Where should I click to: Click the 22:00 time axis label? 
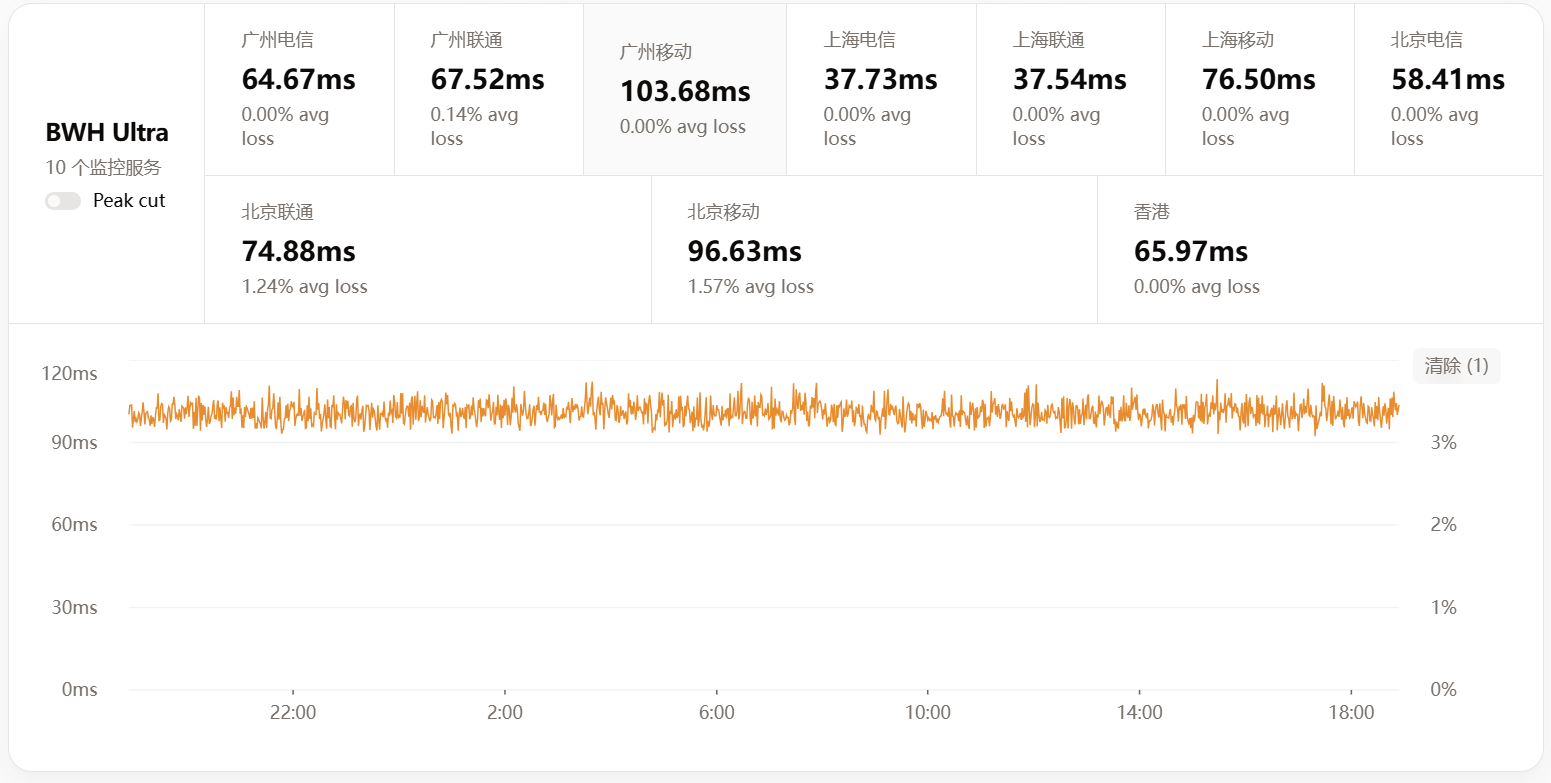(293, 713)
